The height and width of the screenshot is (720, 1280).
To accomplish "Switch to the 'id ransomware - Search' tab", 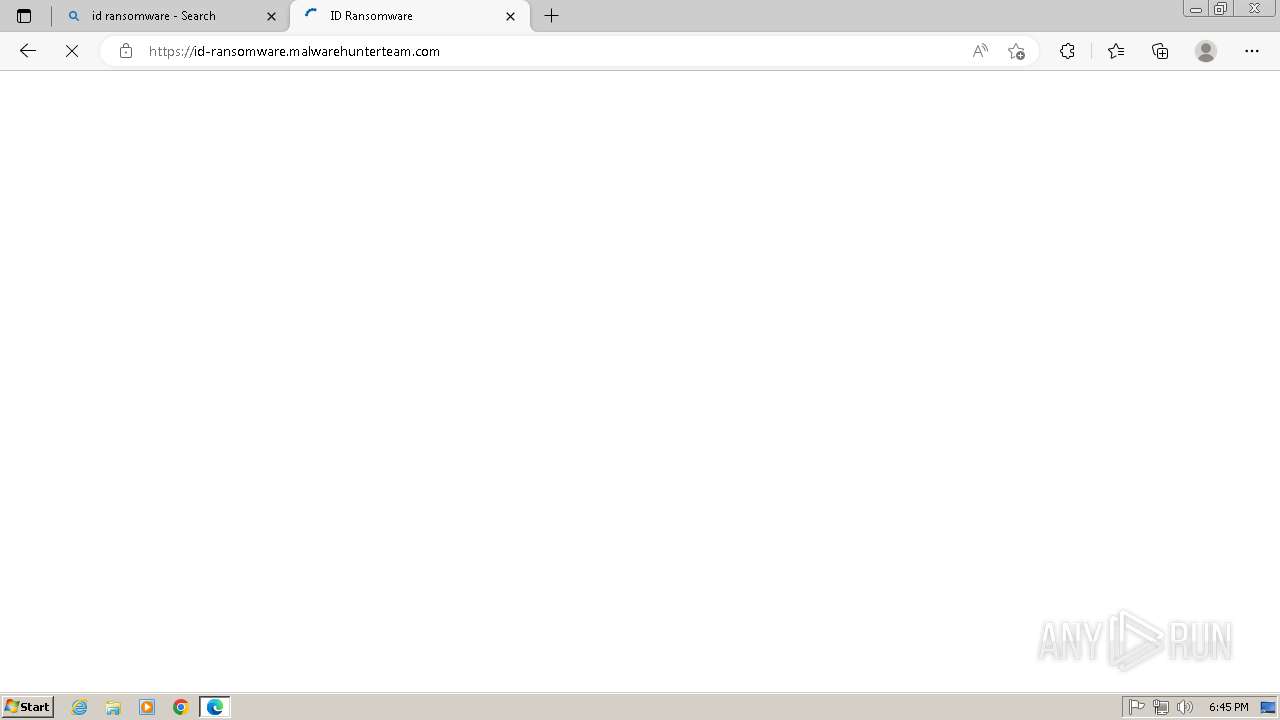I will click(x=170, y=16).
